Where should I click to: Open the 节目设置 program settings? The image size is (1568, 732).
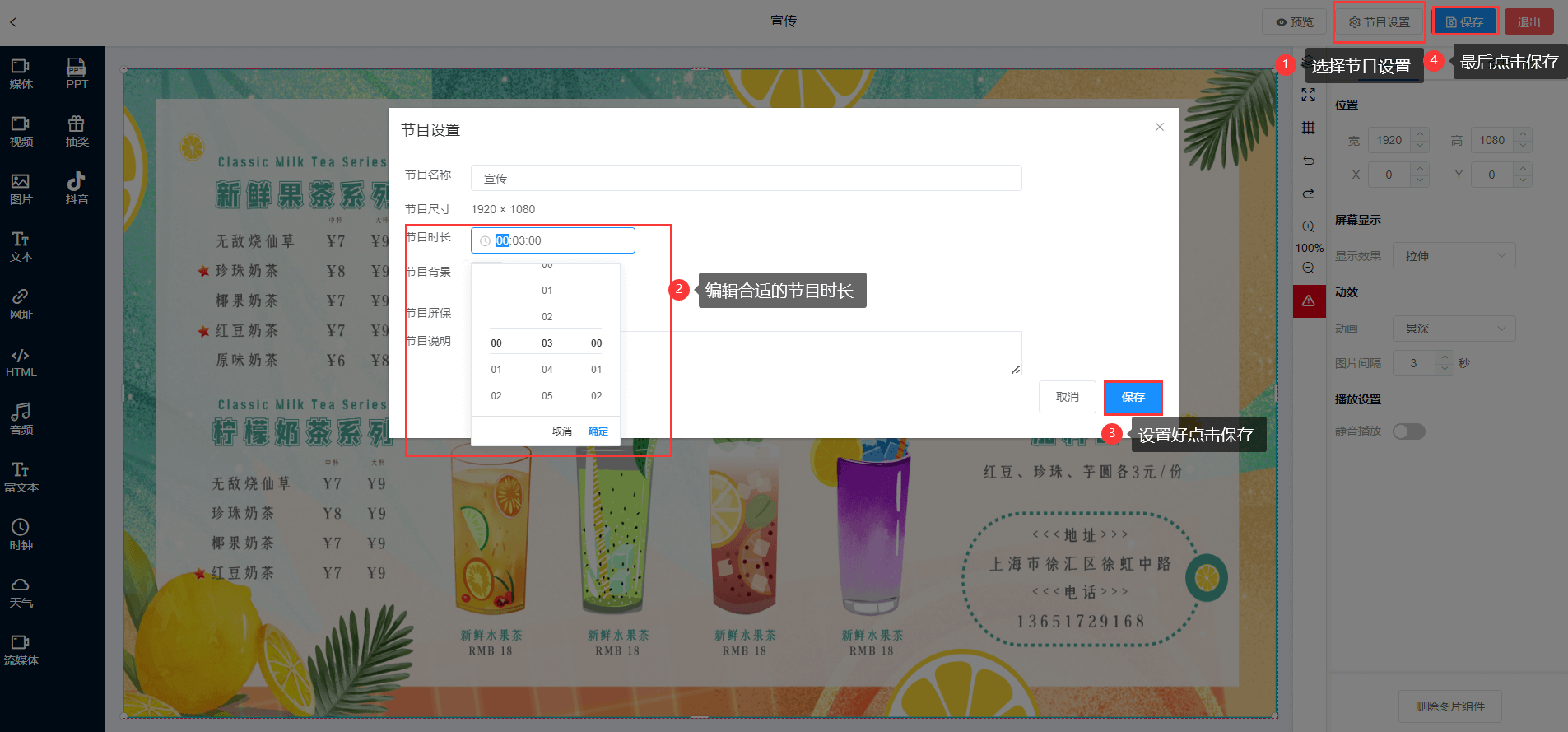point(1380,22)
